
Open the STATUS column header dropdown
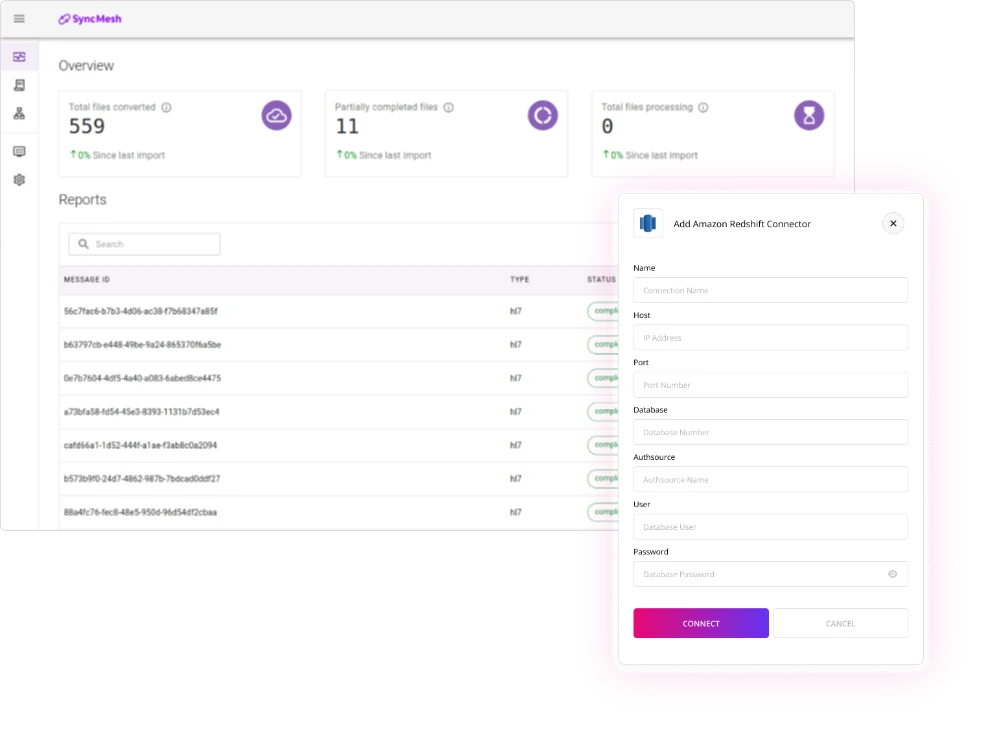tap(601, 280)
